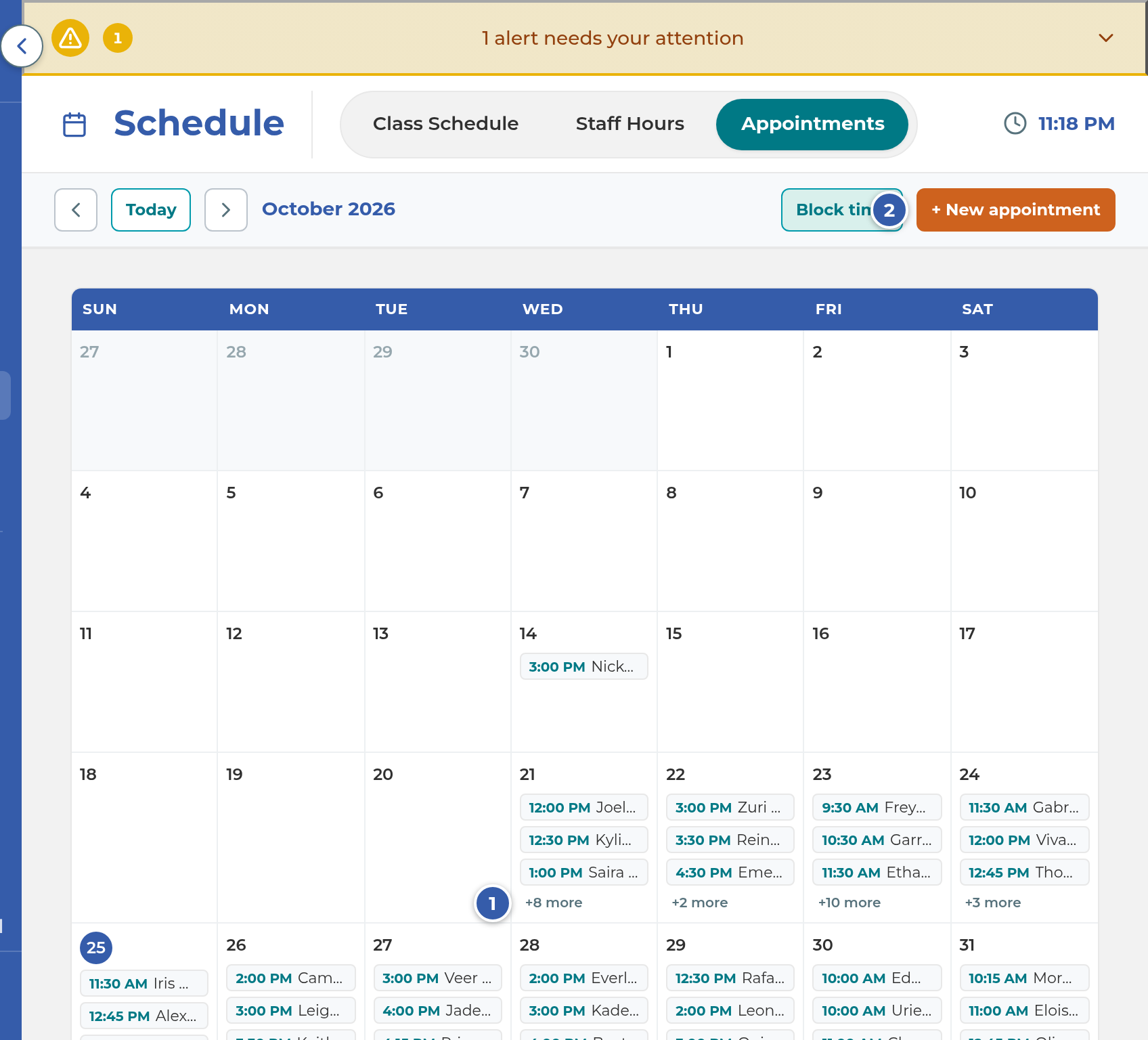Create a new appointment
The height and width of the screenshot is (1040, 1148).
1015,210
